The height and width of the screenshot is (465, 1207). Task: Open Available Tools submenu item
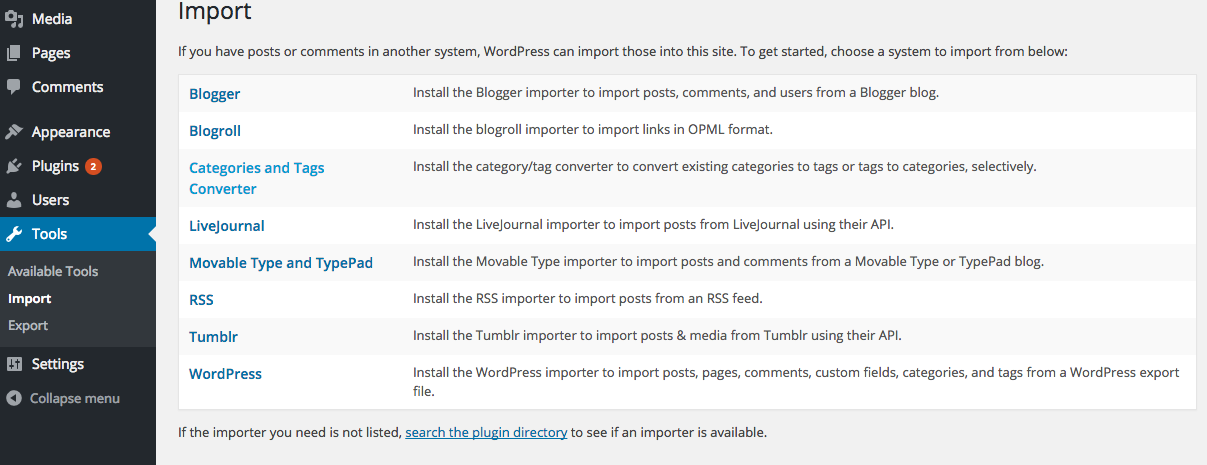[53, 271]
